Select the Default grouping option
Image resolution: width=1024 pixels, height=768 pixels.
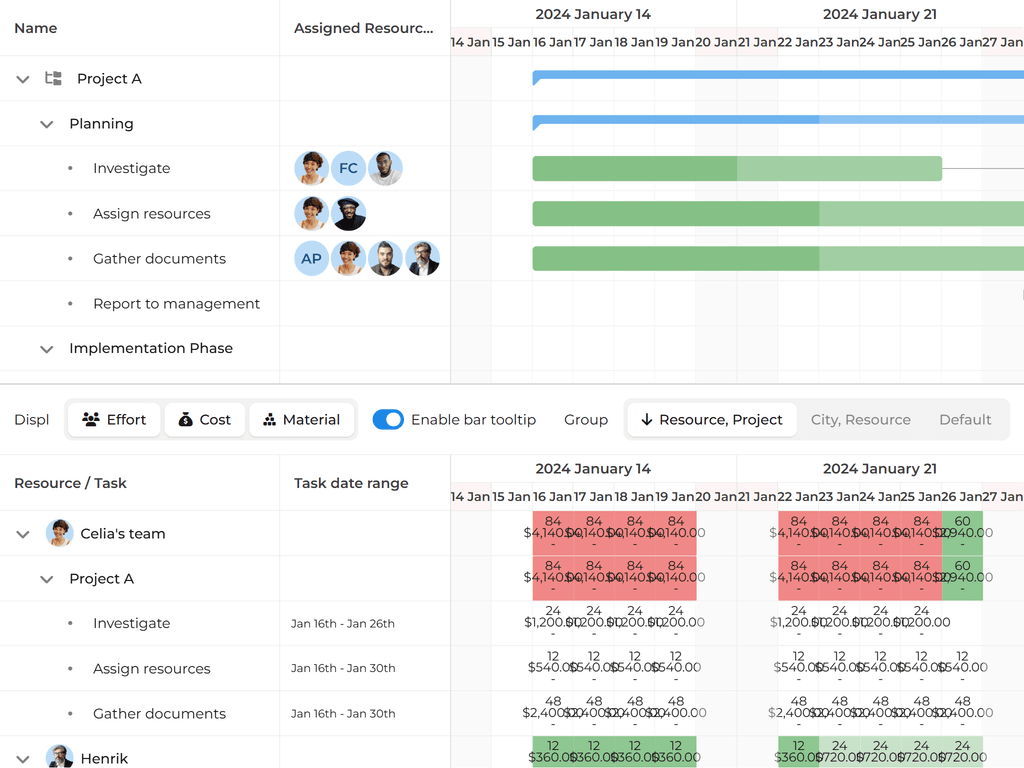click(965, 419)
